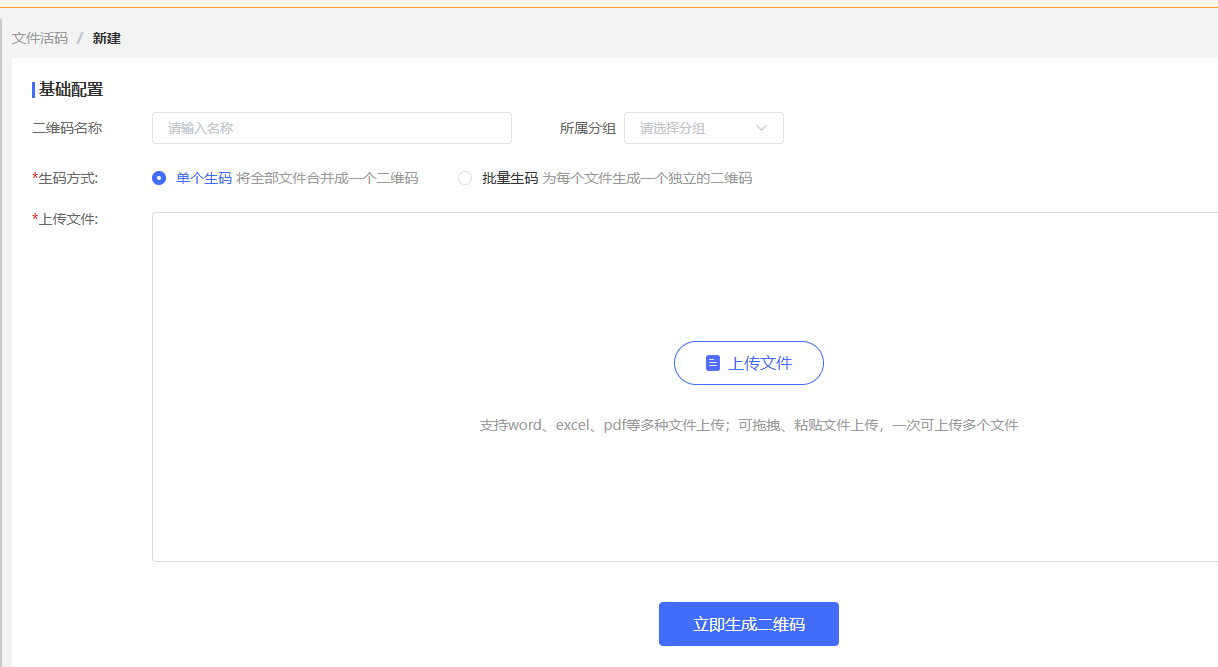Viewport: 1218px width, 667px height.
Task: Choose the 批量生码 radio option
Action: point(465,178)
